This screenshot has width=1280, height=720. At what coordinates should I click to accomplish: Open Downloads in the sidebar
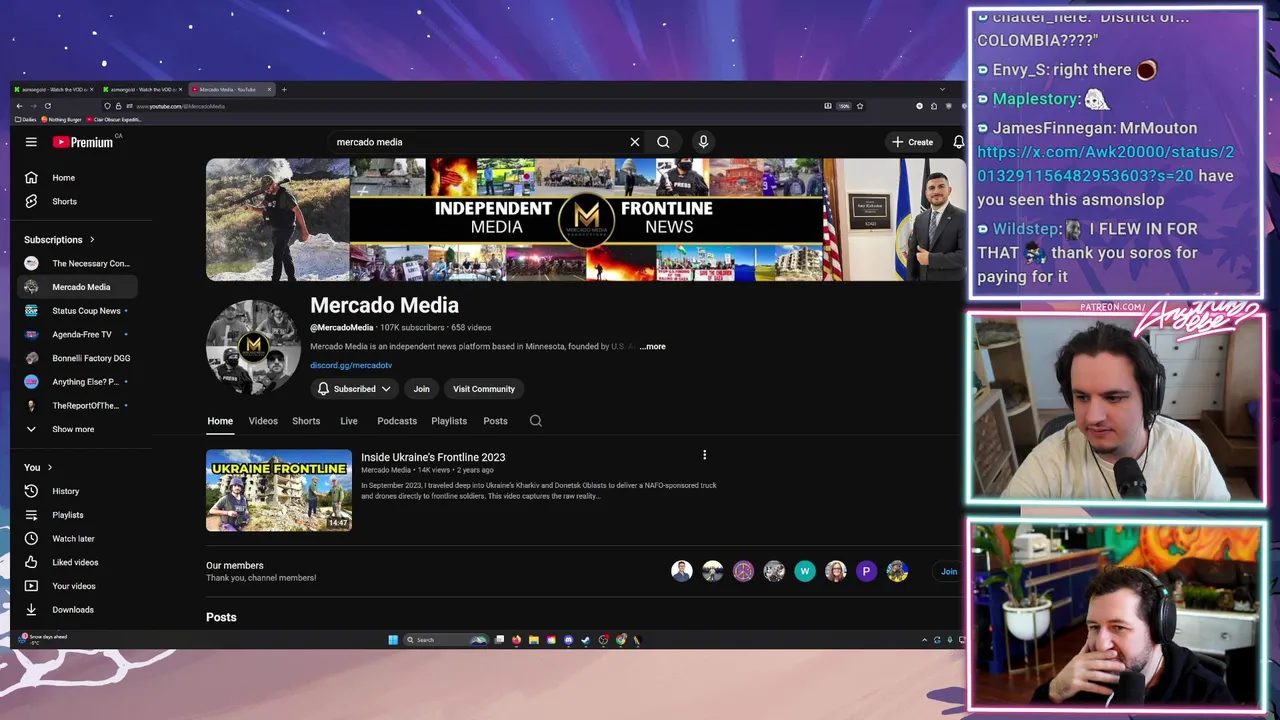[x=78, y=610]
